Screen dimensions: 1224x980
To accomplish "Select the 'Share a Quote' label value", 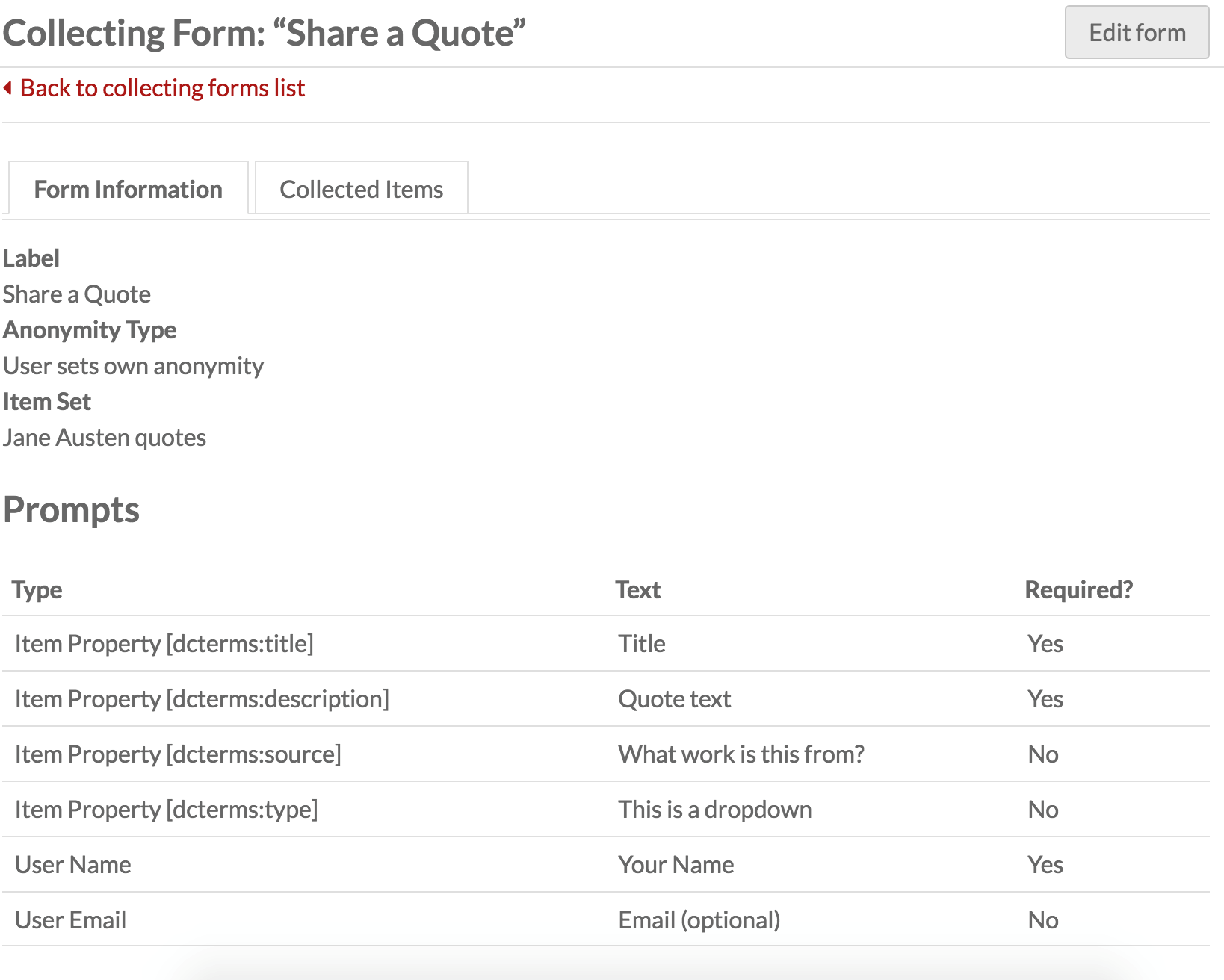I will click(77, 294).
